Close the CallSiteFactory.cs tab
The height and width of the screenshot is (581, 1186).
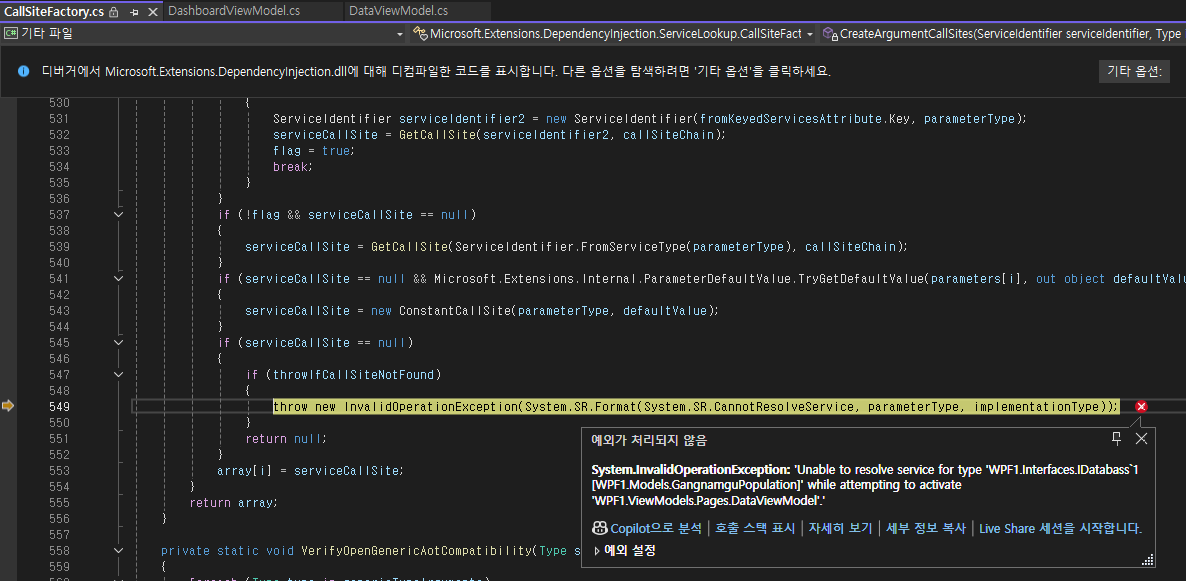click(153, 11)
